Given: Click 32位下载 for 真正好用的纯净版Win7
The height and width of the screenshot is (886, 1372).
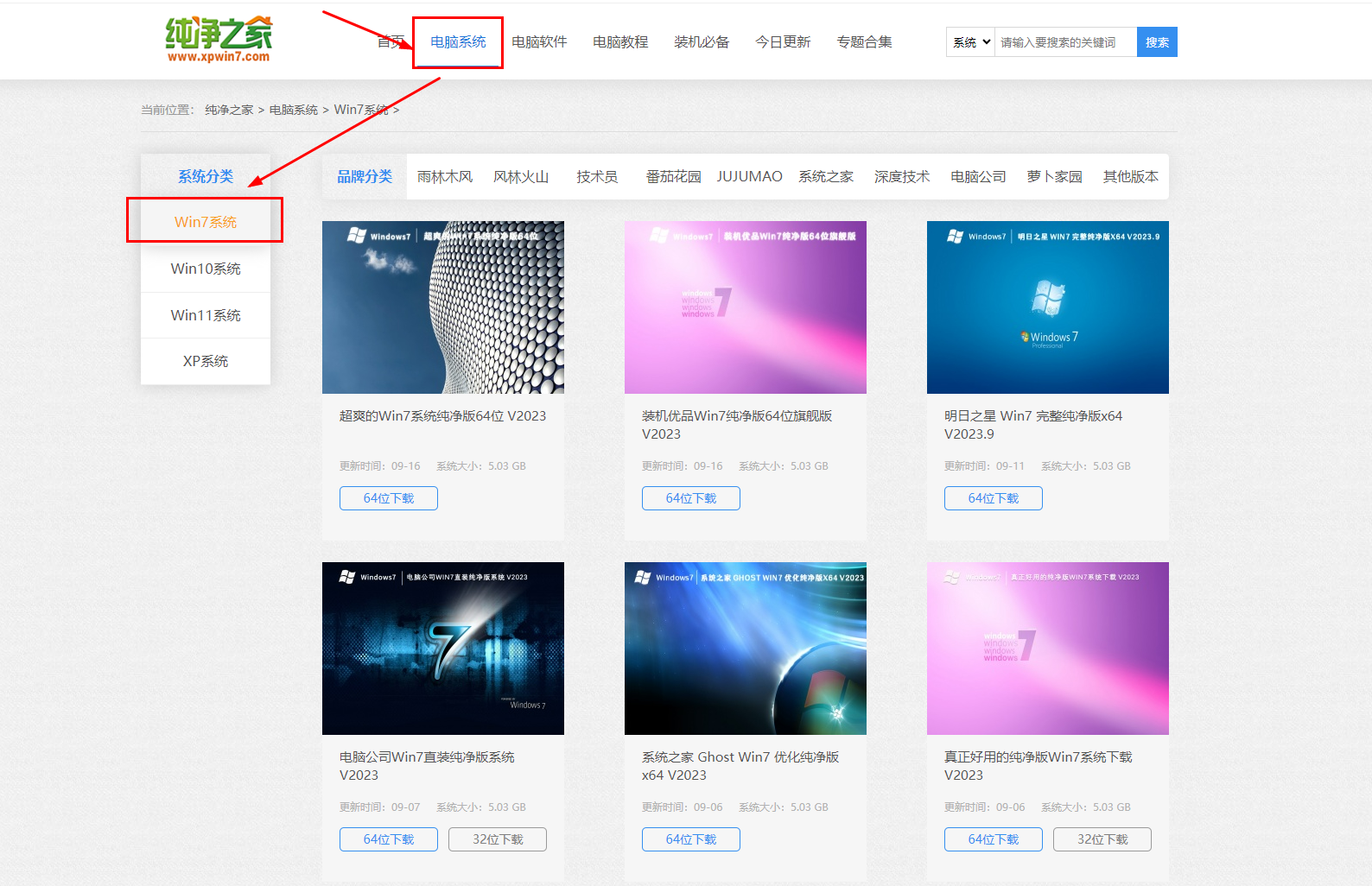Looking at the screenshot, I should point(1102,839).
